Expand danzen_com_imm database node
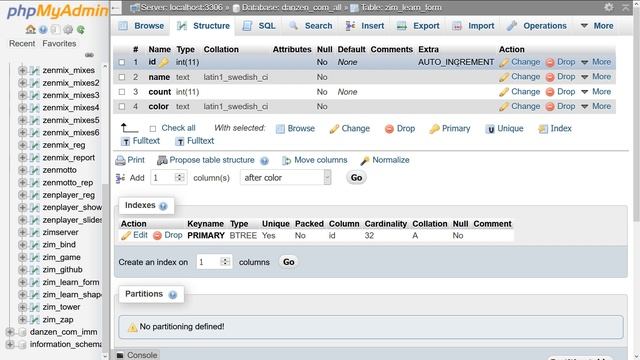Viewport: 640px width, 360px height. [x=10, y=332]
